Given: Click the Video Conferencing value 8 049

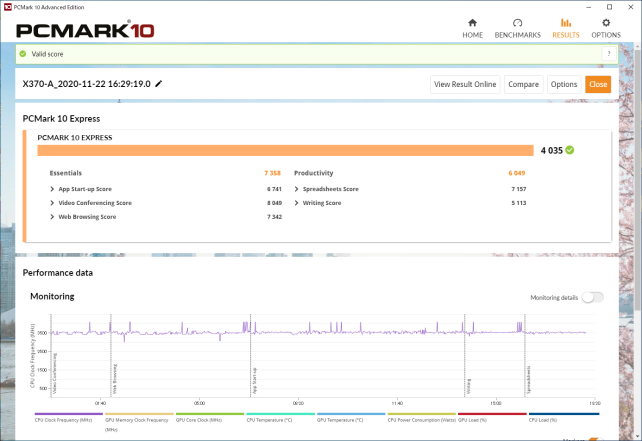Looking at the screenshot, I should [274, 203].
